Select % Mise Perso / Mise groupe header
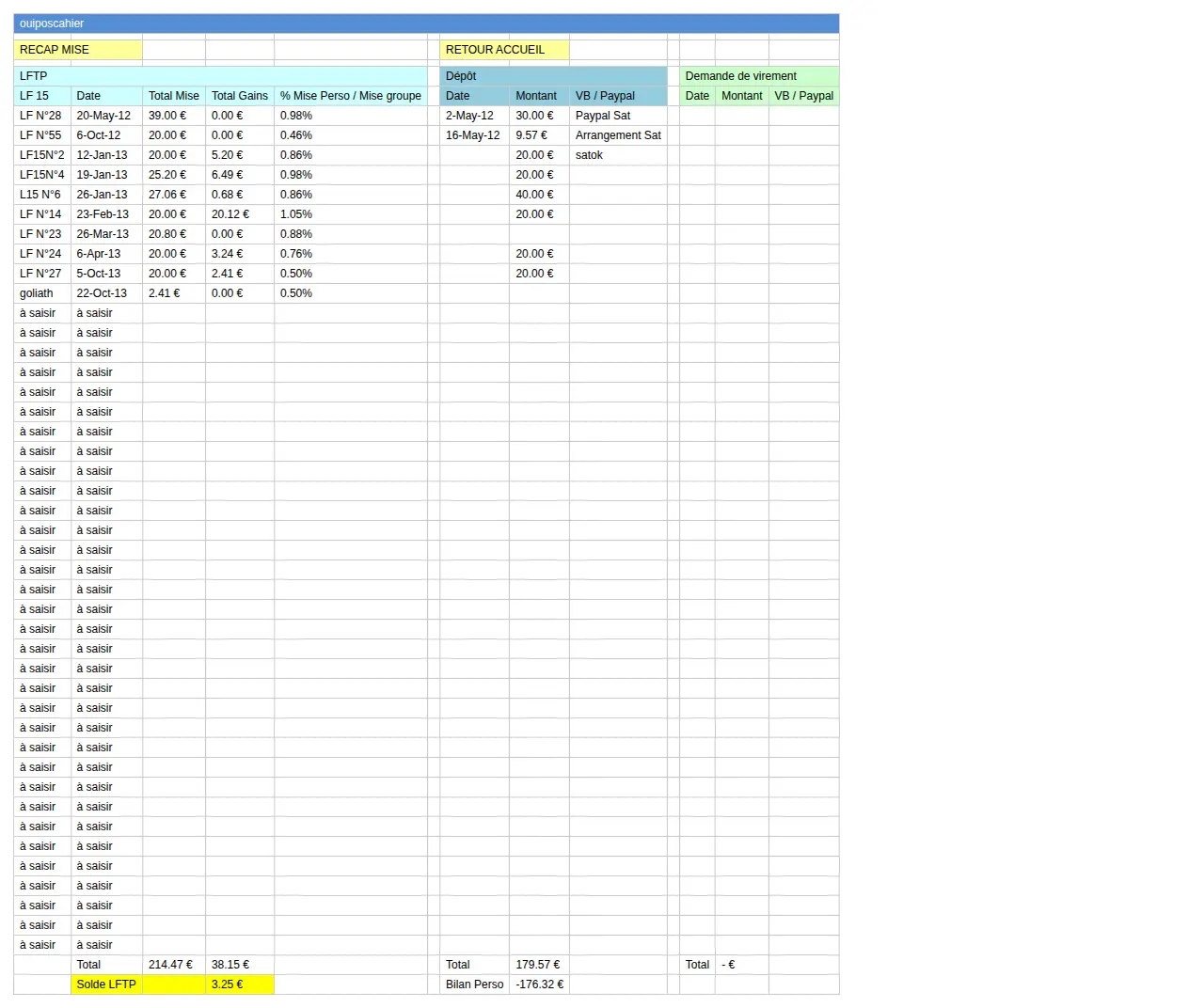Viewport: 1204px width, 1008px height. point(351,96)
